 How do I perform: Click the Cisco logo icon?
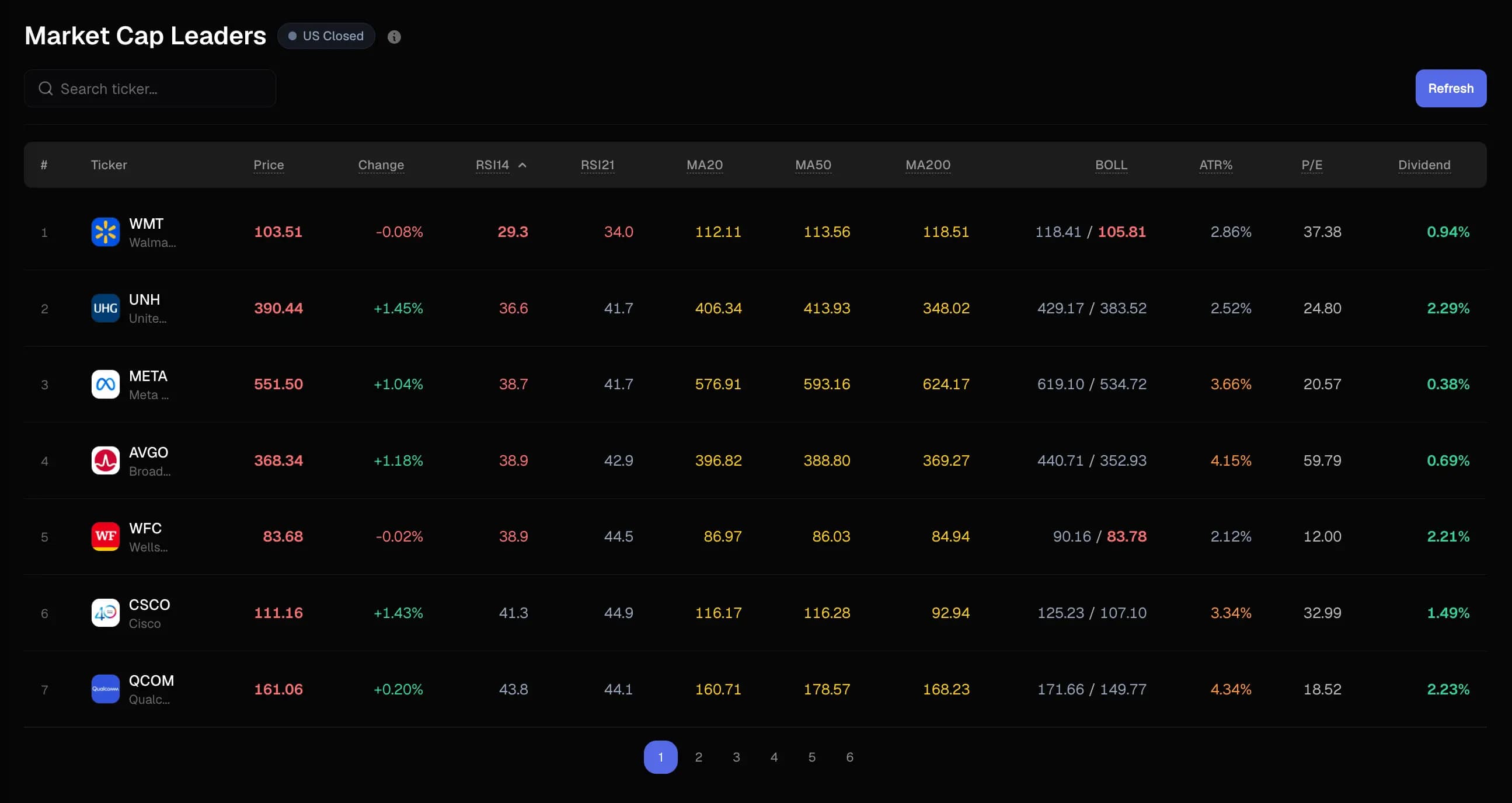106,612
